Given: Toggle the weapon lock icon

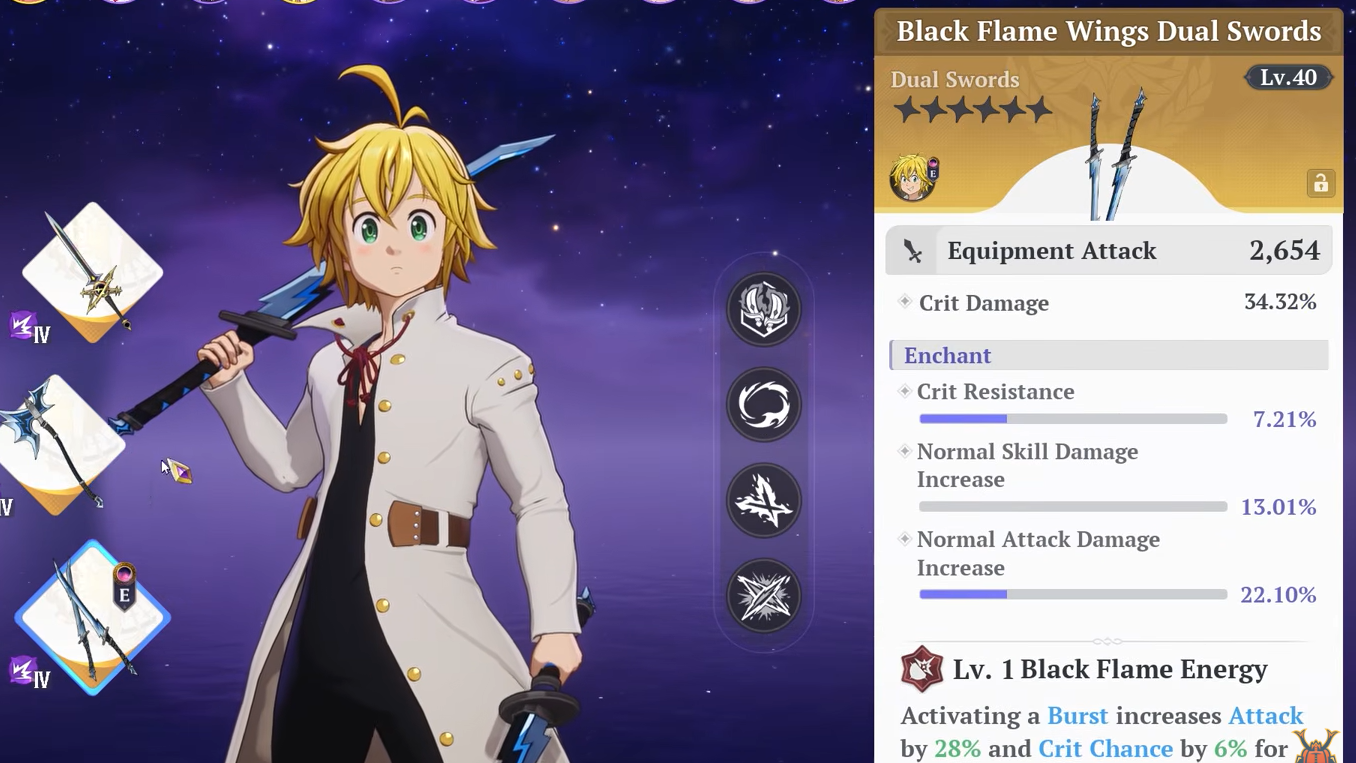Looking at the screenshot, I should point(1320,183).
